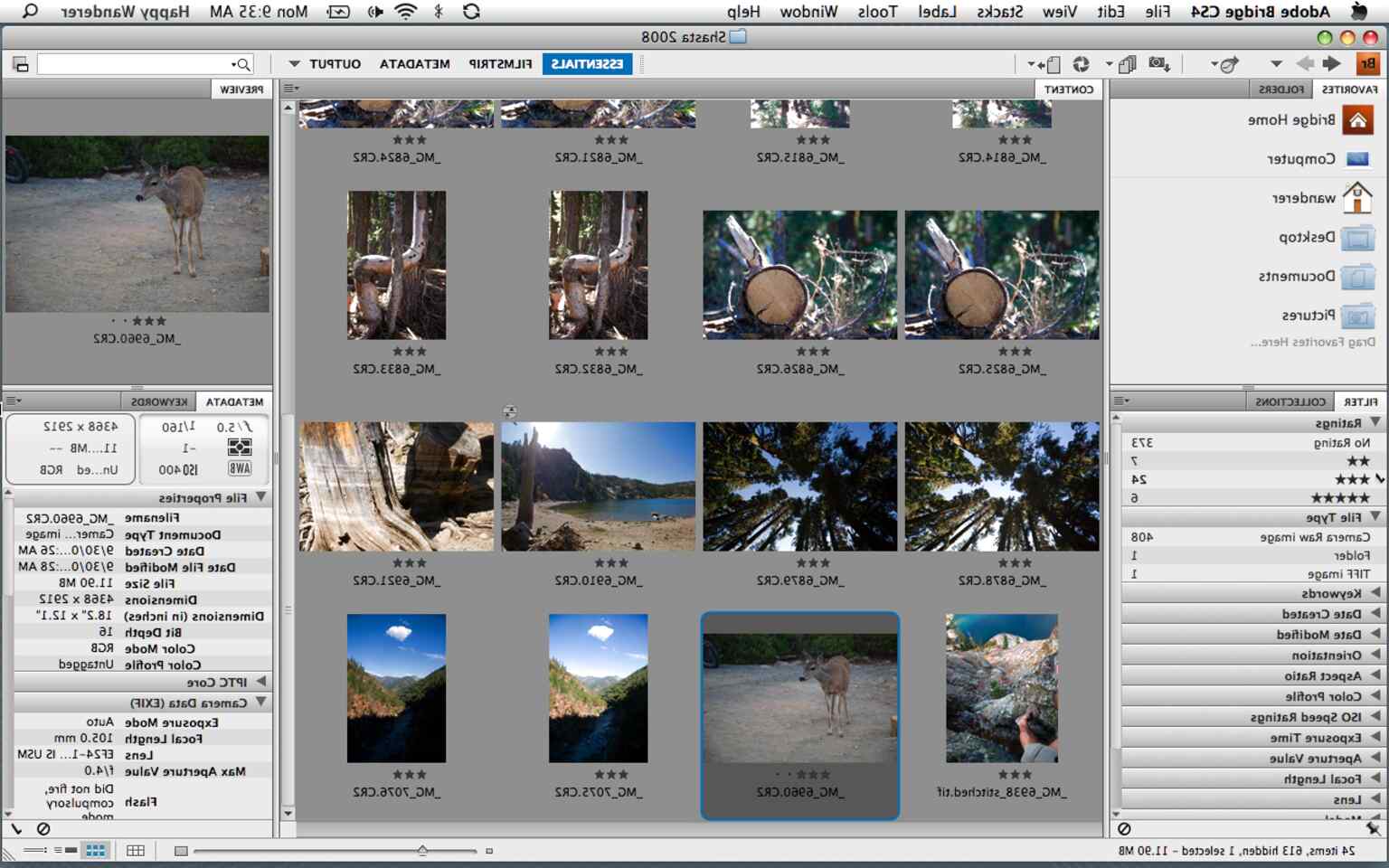Click the thumbnail size slider handle

pos(422,850)
